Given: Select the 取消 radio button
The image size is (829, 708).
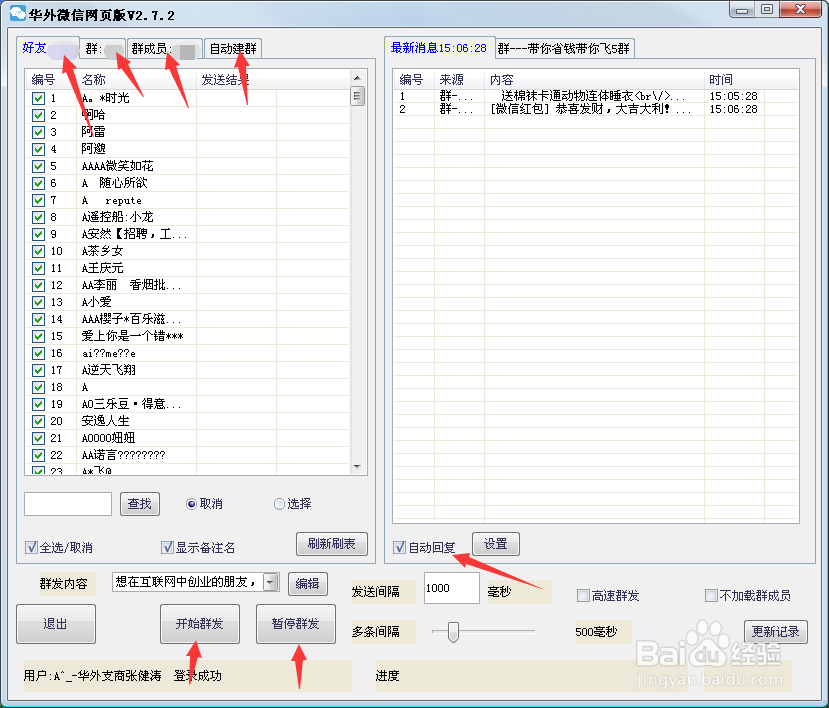Looking at the screenshot, I should coord(191,504).
